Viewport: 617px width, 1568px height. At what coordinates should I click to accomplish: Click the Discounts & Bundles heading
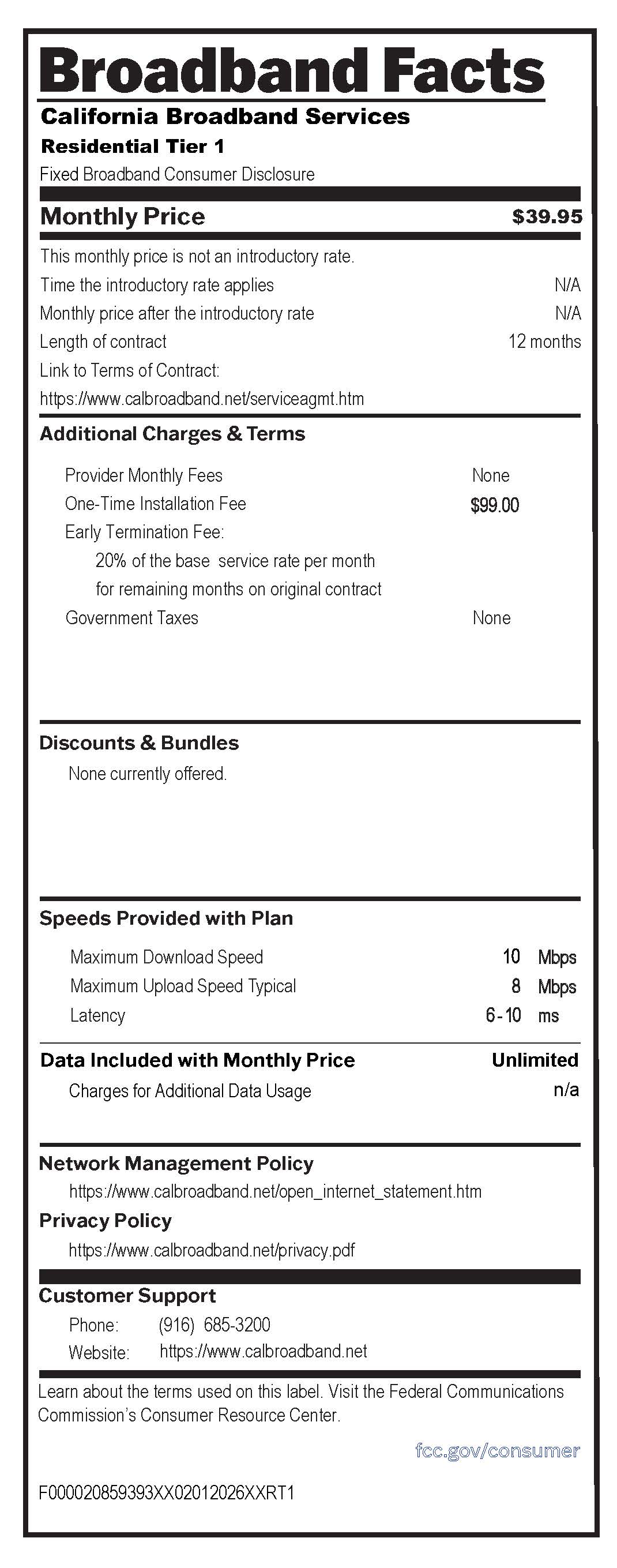tap(139, 743)
